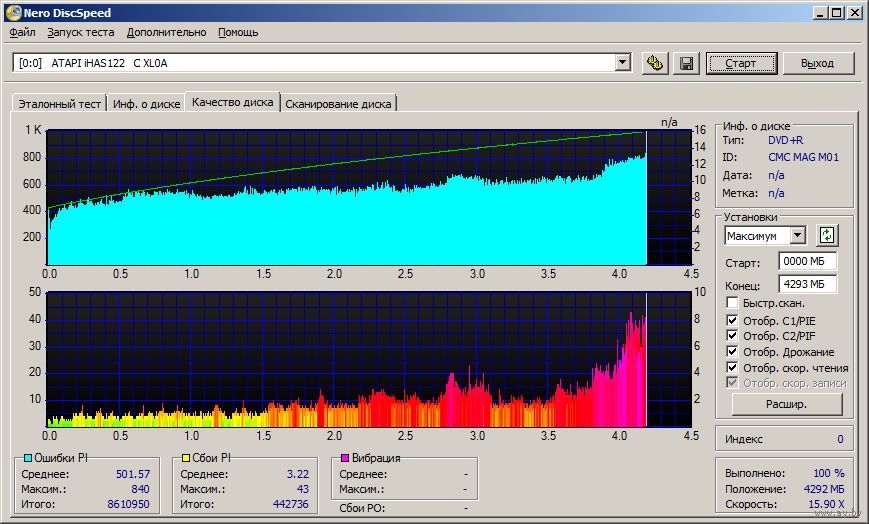
Task: Switch to the Инф. о диске tab
Action: [146, 104]
